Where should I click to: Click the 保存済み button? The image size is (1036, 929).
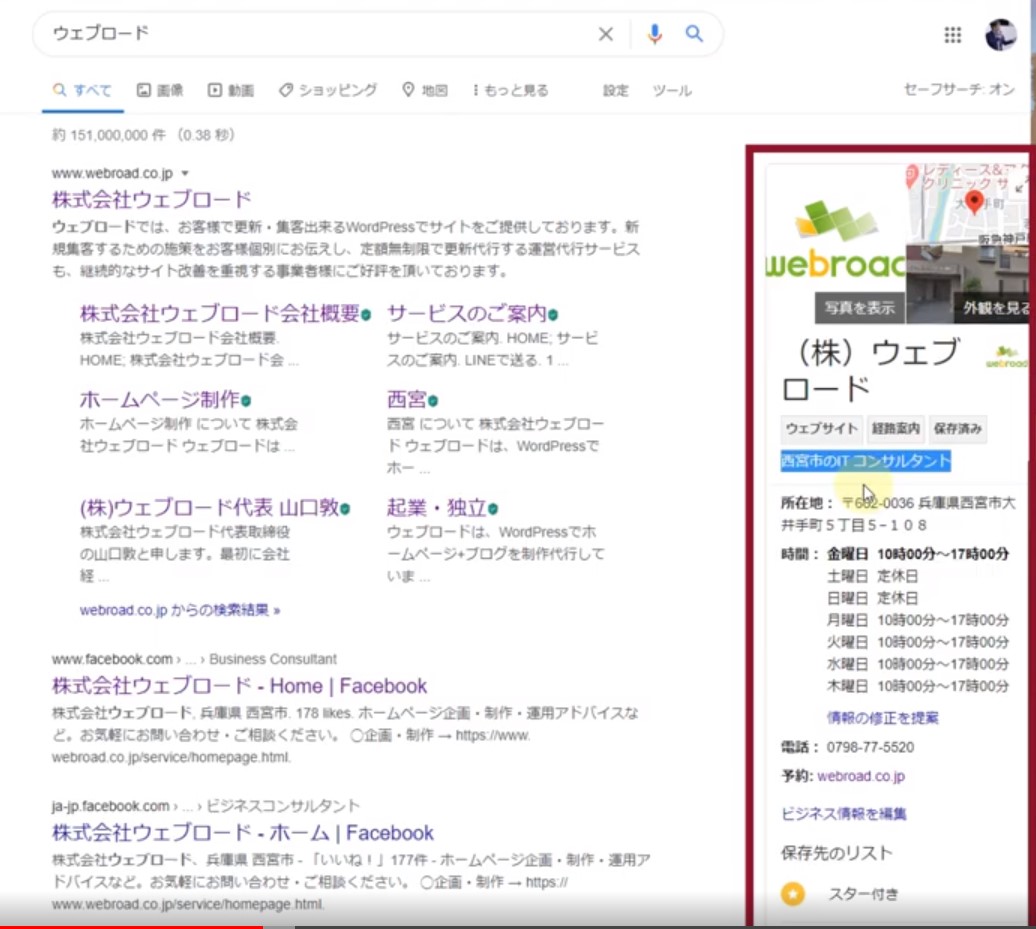(x=958, y=428)
